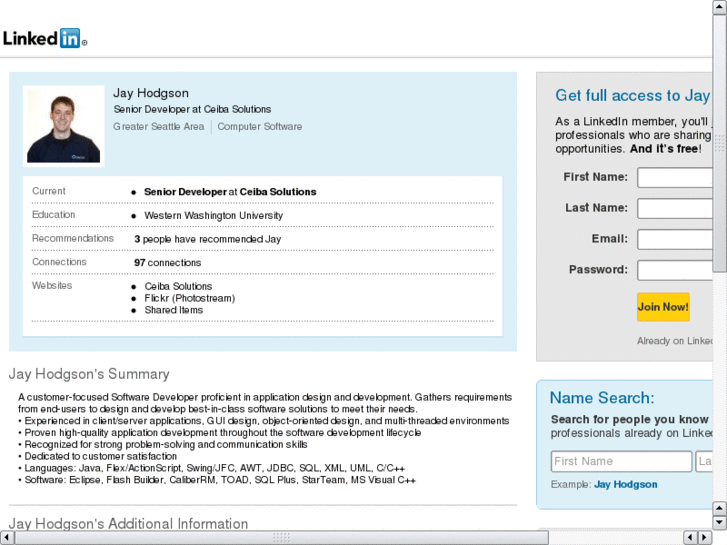
Task: Click the horizontal scrollbar right arrow
Action: tap(705, 538)
